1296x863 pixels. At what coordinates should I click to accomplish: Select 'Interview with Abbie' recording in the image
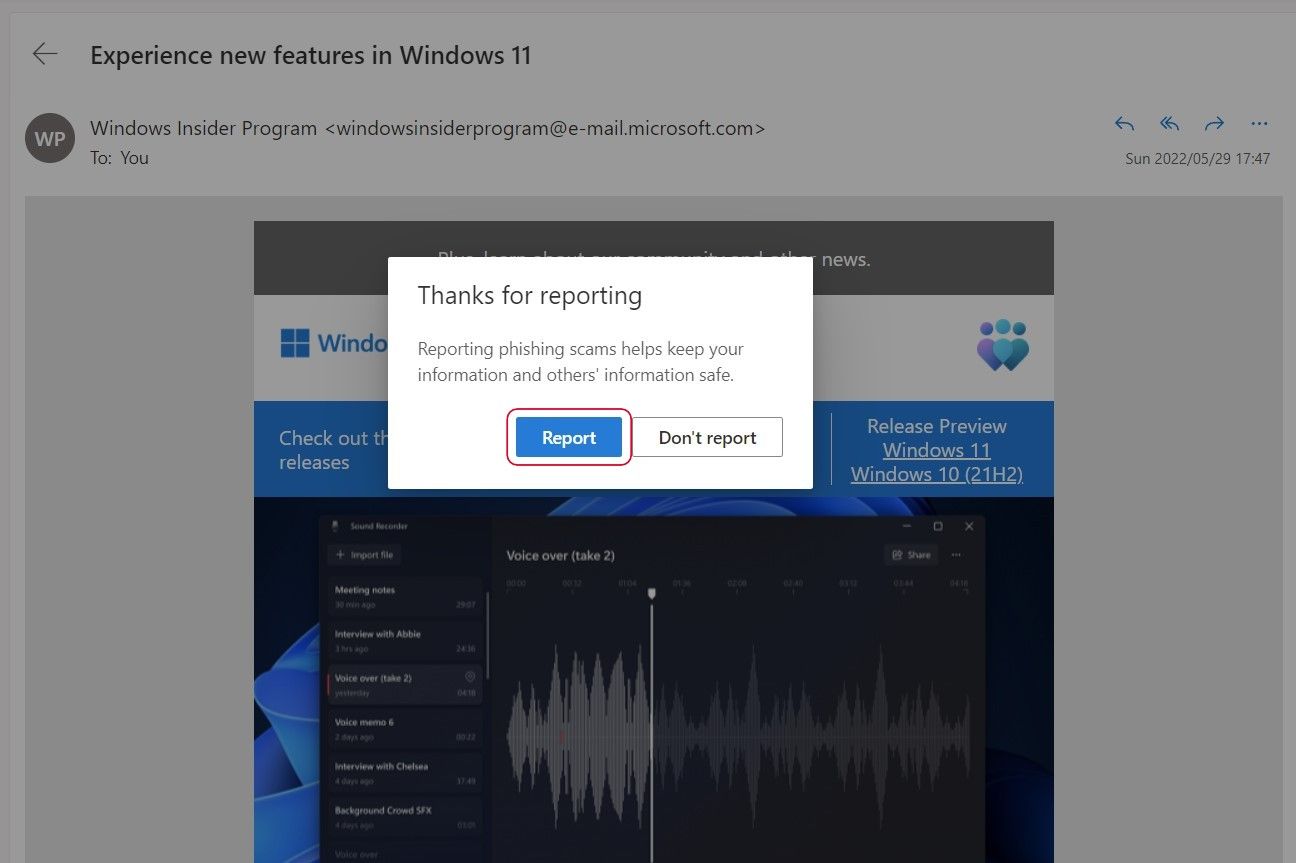tap(405, 641)
